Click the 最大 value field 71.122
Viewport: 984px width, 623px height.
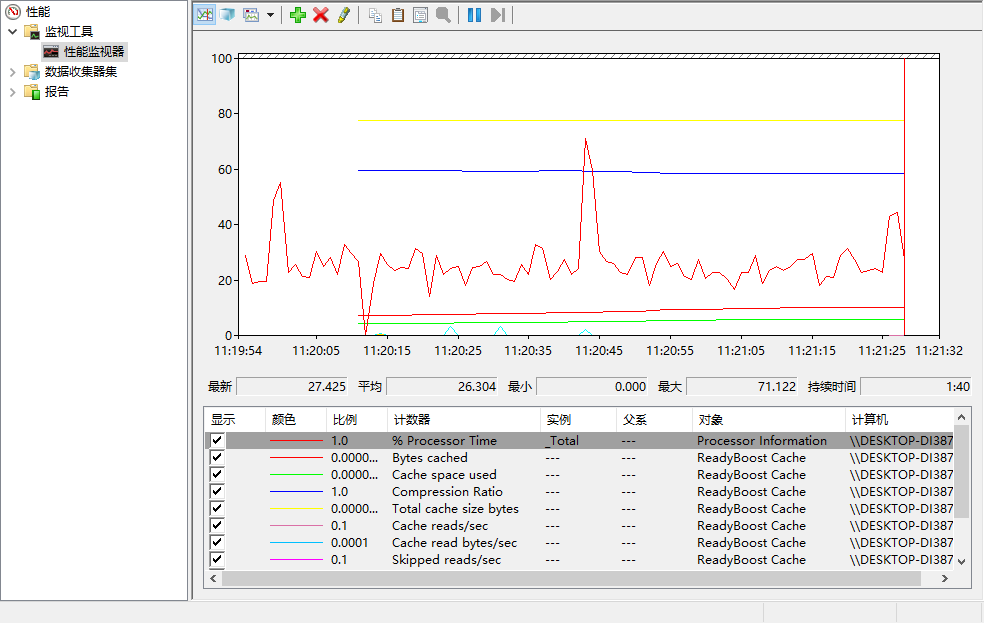point(742,386)
